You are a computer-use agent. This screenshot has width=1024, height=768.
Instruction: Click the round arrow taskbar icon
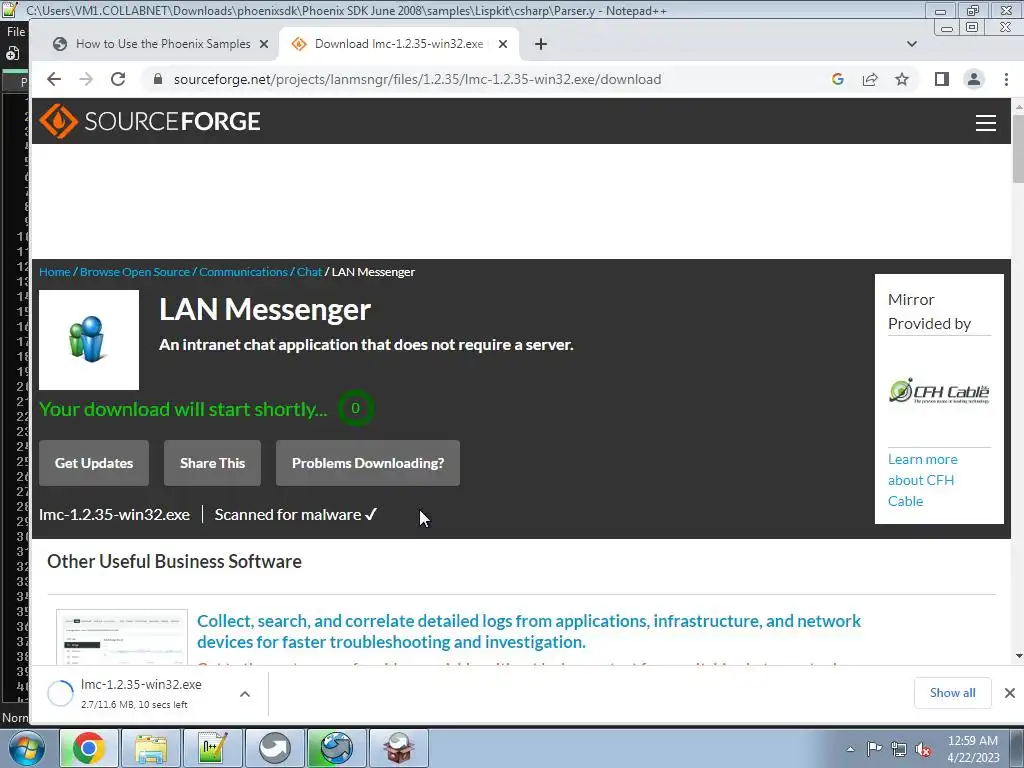[x=274, y=748]
